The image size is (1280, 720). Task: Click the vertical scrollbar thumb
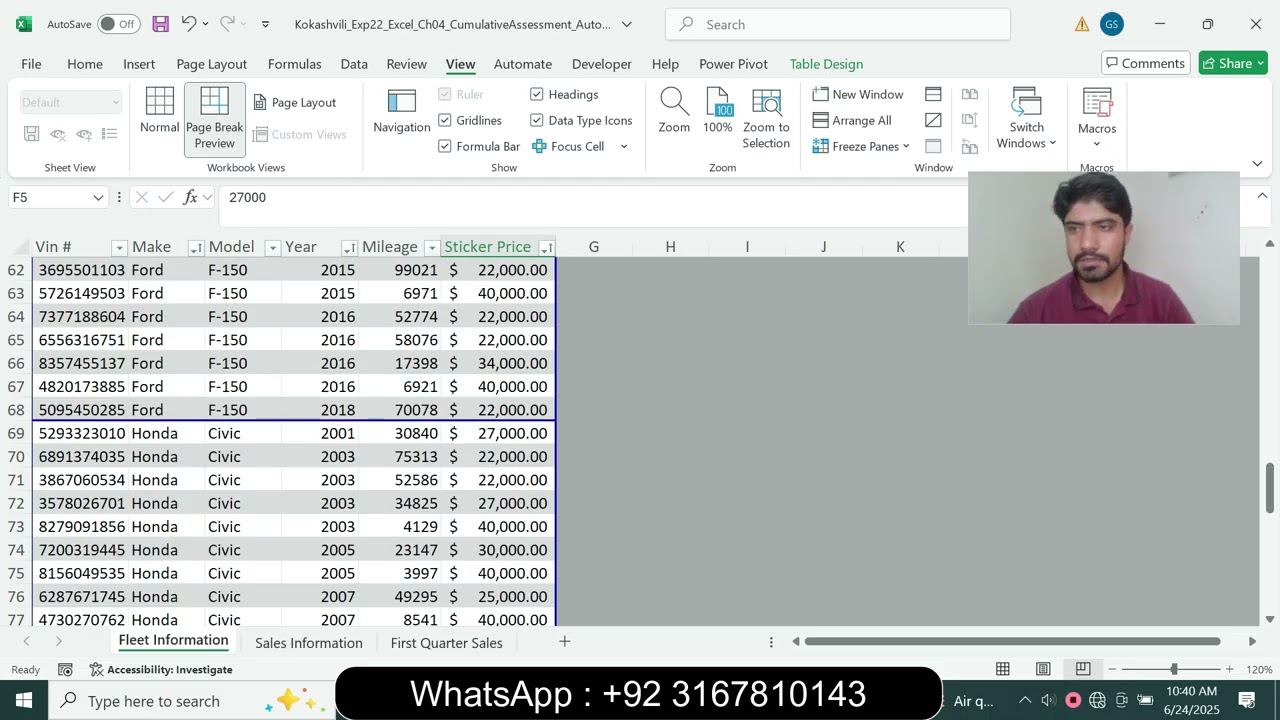pyautogui.click(x=1270, y=488)
